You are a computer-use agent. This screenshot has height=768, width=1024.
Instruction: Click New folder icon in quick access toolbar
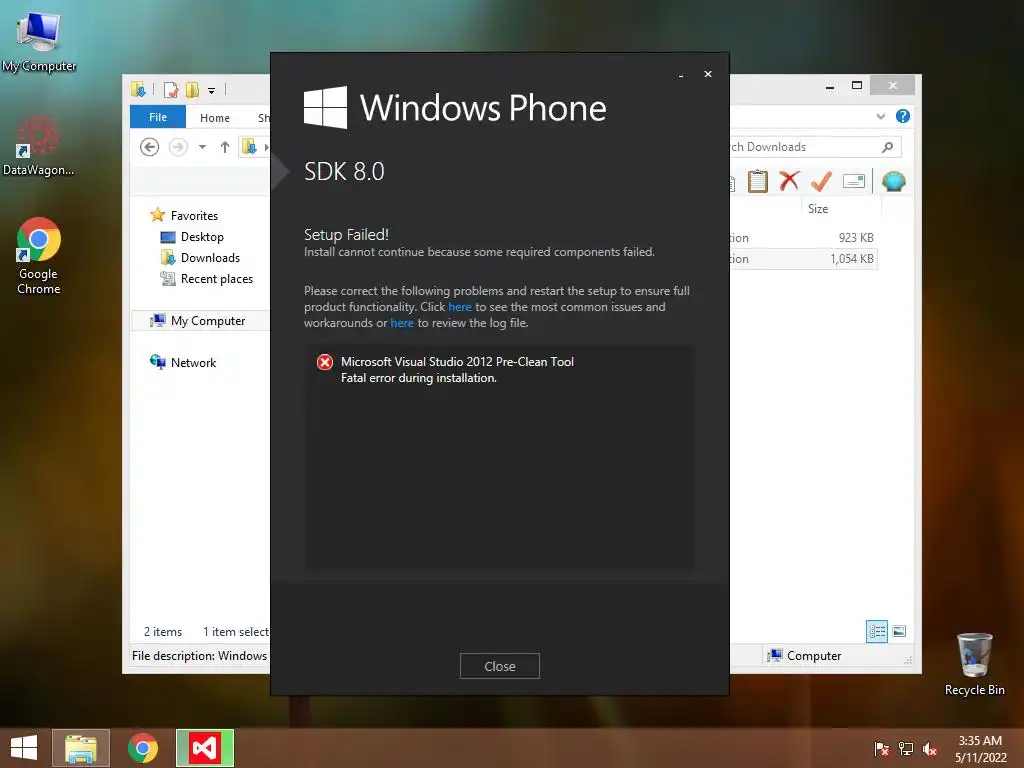pyautogui.click(x=192, y=89)
